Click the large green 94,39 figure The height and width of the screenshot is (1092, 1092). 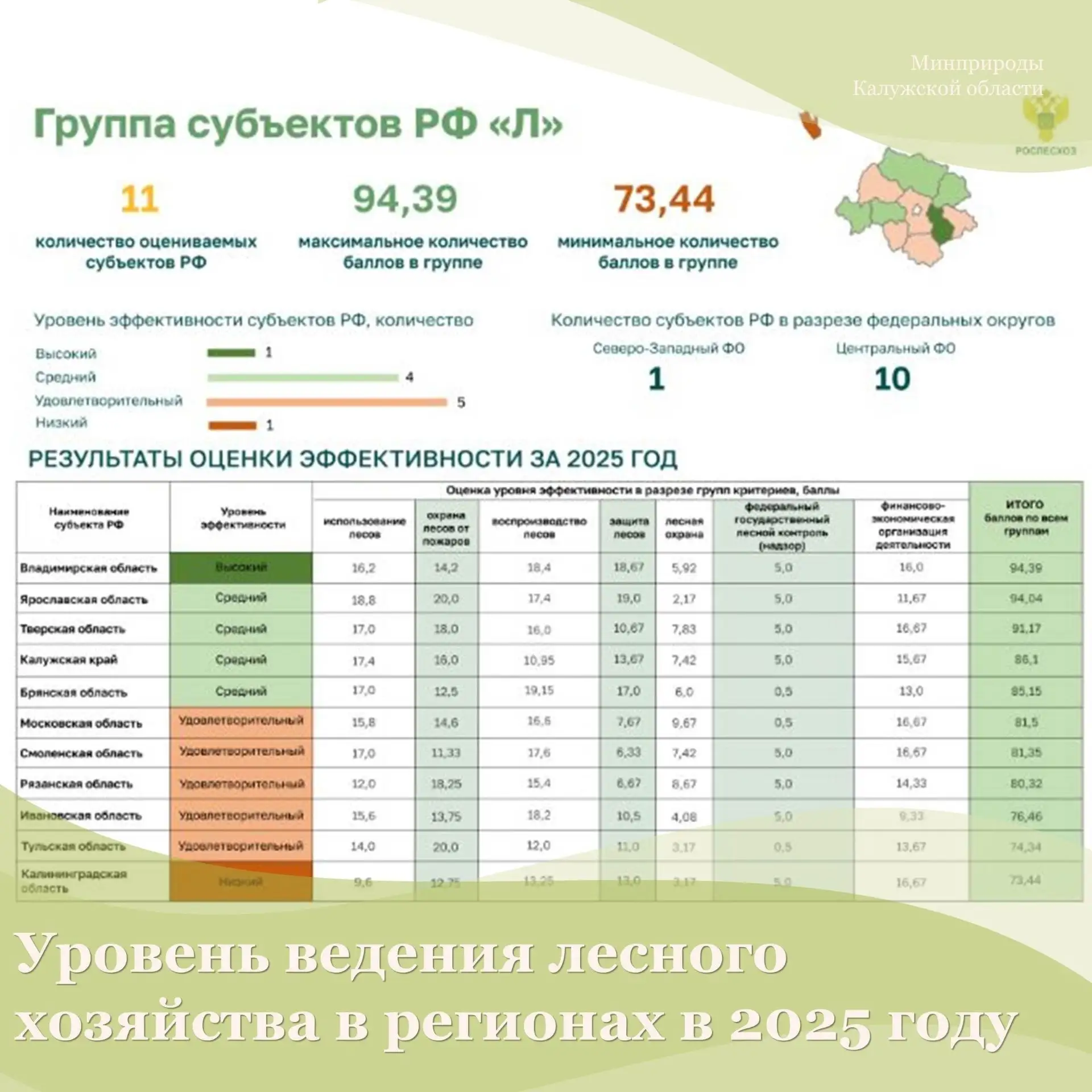coord(405,199)
